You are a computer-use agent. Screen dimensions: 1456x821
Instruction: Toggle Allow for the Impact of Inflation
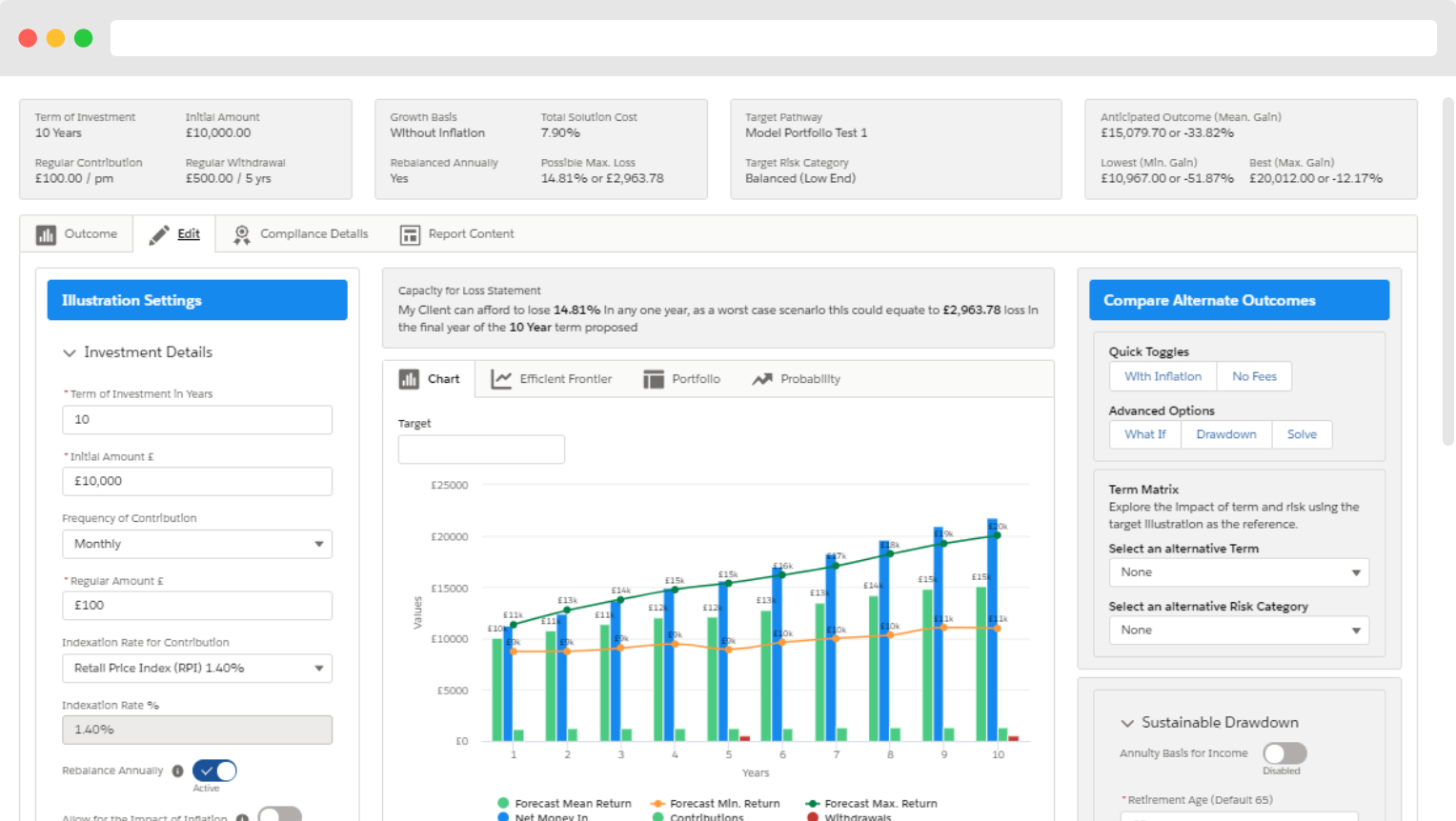pos(279,815)
